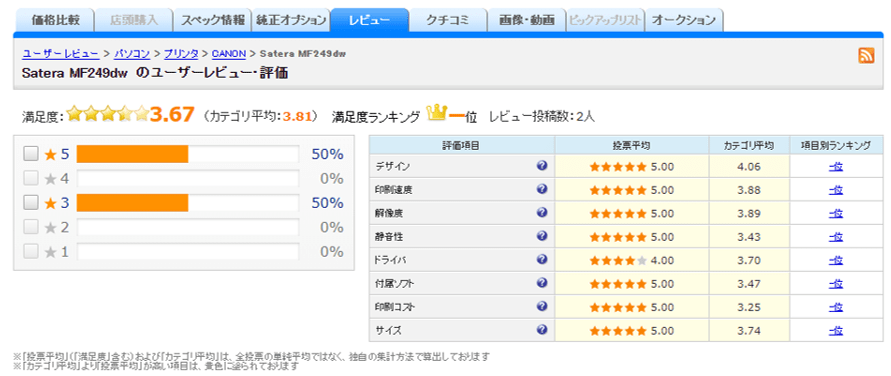The width and height of the screenshot is (891, 376).
Task: Click category average value 3.81
Action: pyautogui.click(x=297, y=116)
